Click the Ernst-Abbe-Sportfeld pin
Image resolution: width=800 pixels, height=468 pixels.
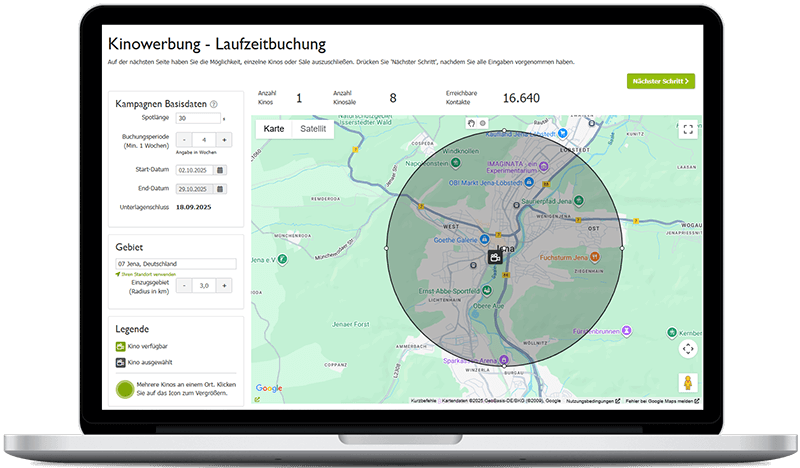click(487, 290)
